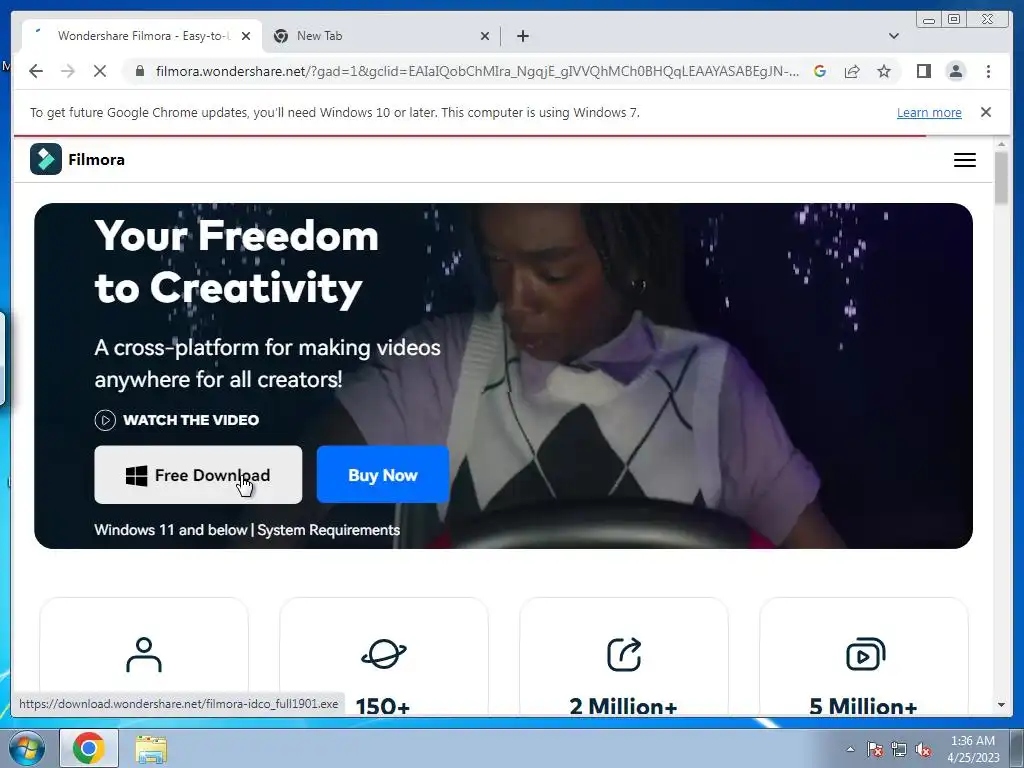Screen dimensions: 1024x768
Task: Open a new tab with the plus button
Action: point(522,36)
